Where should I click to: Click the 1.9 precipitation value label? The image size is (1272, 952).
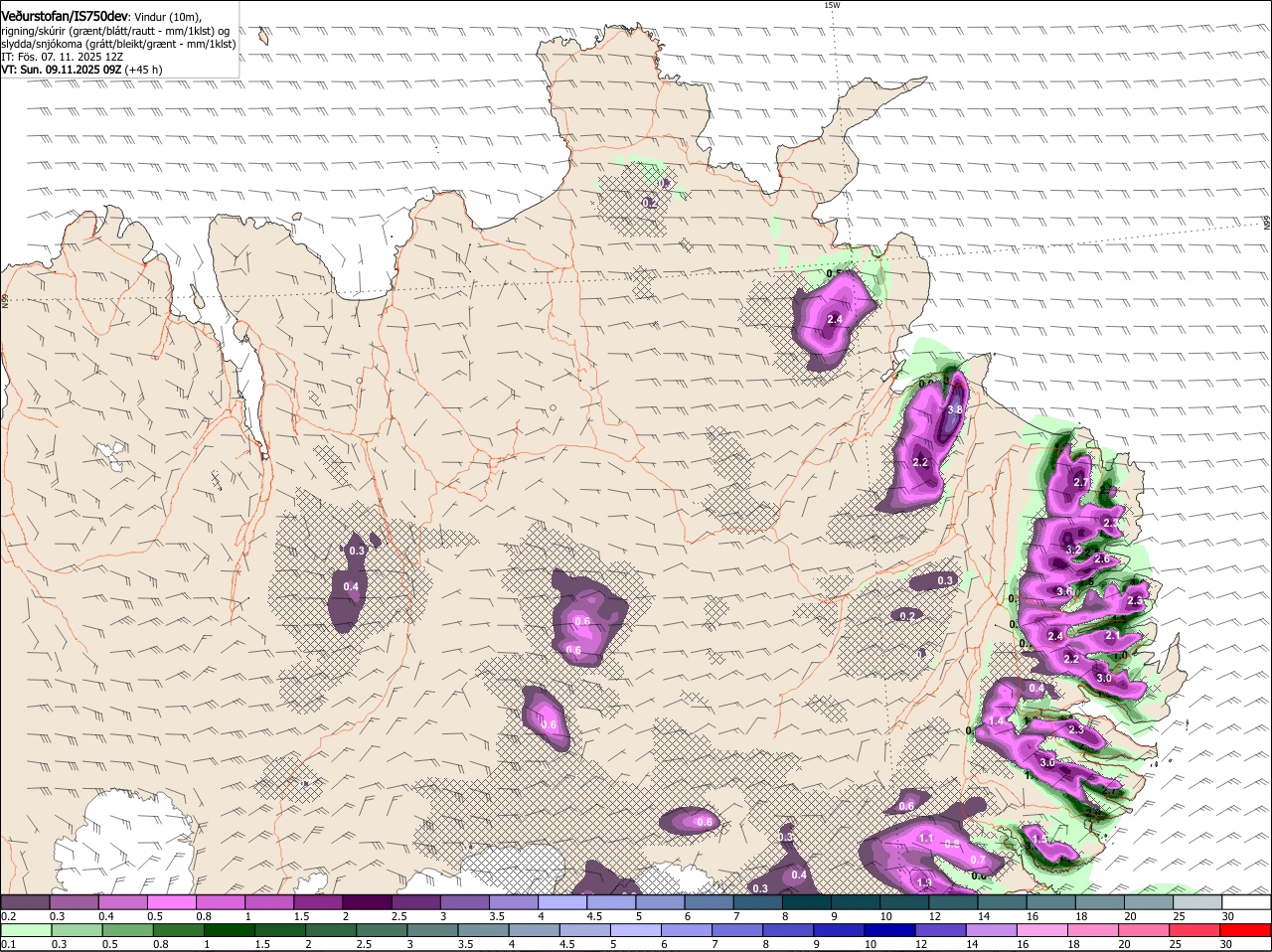924,882
